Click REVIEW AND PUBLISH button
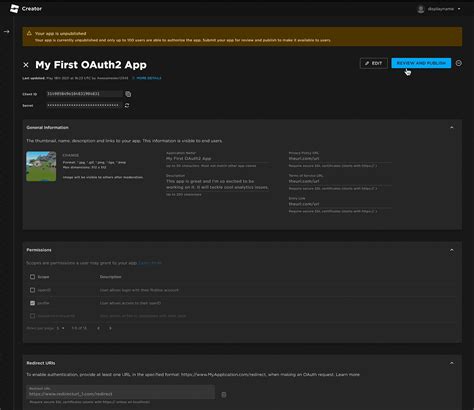This screenshot has width=474, height=410. (x=421, y=63)
